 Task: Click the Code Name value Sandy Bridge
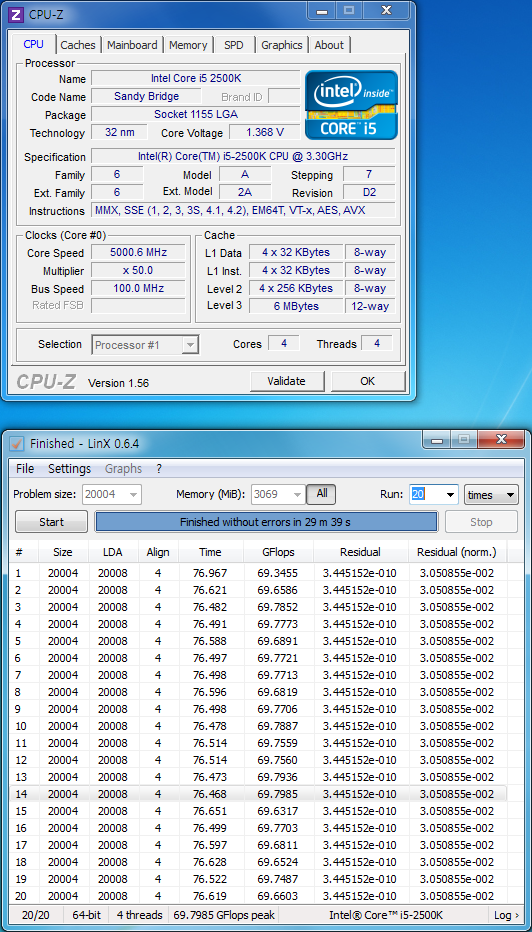point(146,96)
